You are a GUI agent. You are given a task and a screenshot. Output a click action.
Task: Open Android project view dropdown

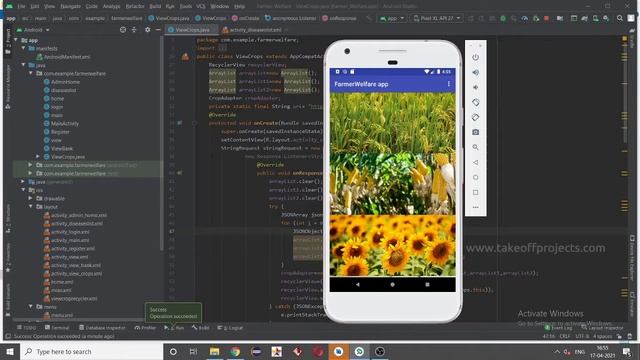click(x=33, y=30)
